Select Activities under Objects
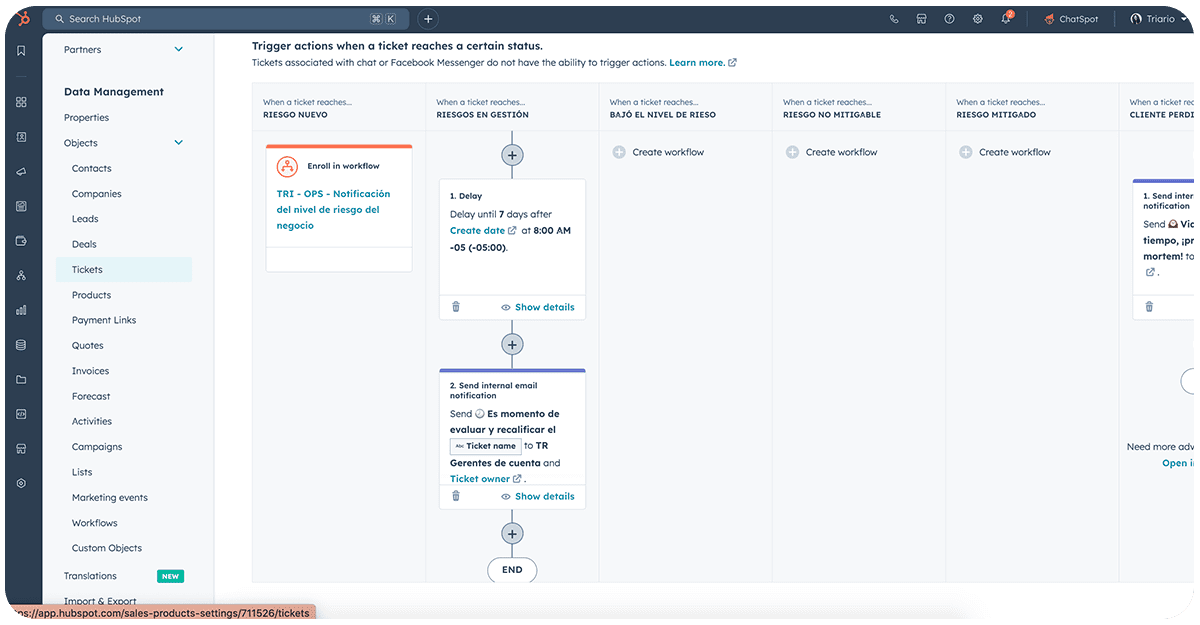Viewport: 1200px width, 625px height. click(92, 421)
